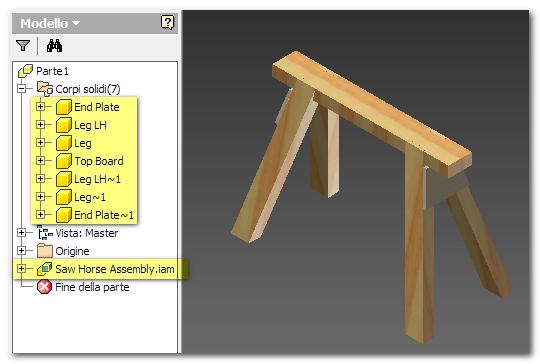540x364 pixels.
Task: Collapse the Corpi solidi(7) folder
Action: 22,89
